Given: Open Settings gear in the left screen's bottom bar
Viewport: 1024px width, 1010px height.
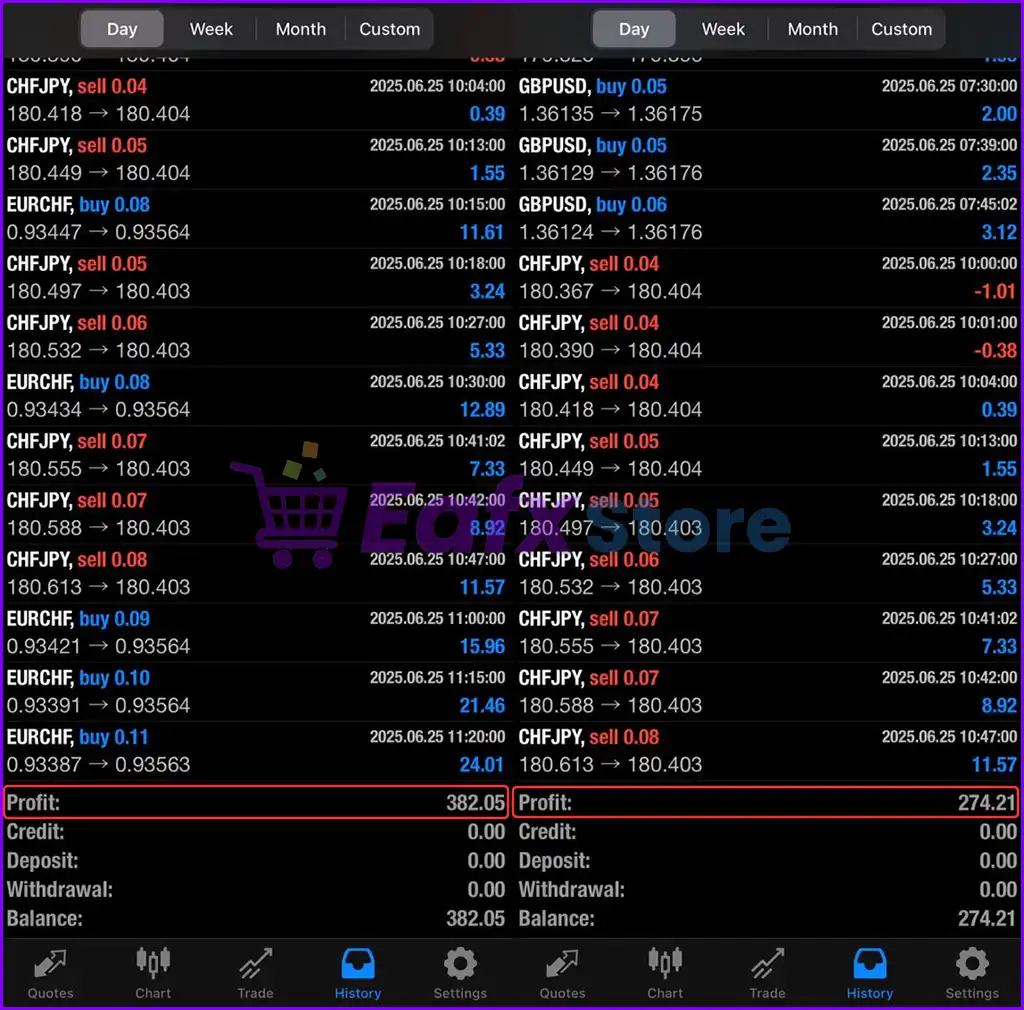Looking at the screenshot, I should click(x=460, y=973).
